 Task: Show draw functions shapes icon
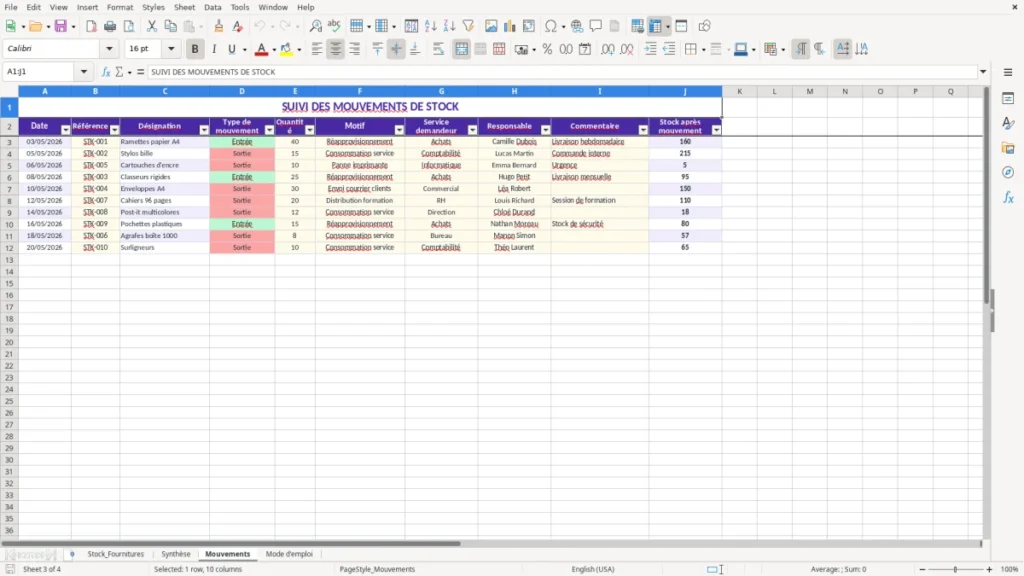[704, 26]
